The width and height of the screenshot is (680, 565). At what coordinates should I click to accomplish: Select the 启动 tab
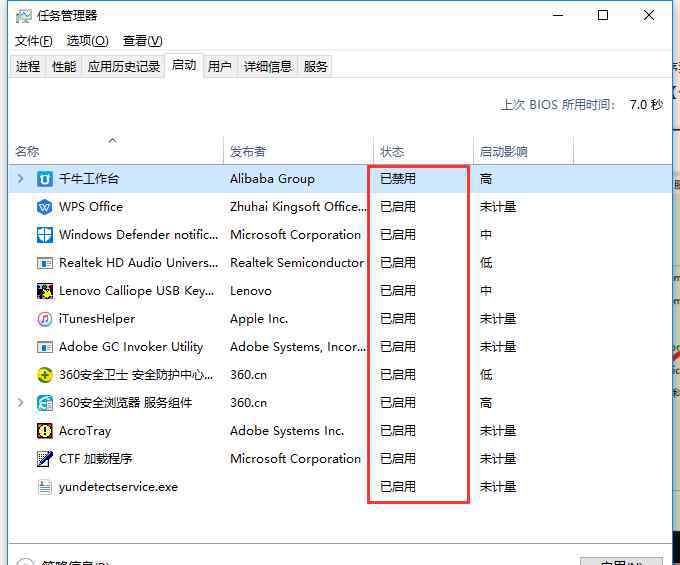coord(184,65)
